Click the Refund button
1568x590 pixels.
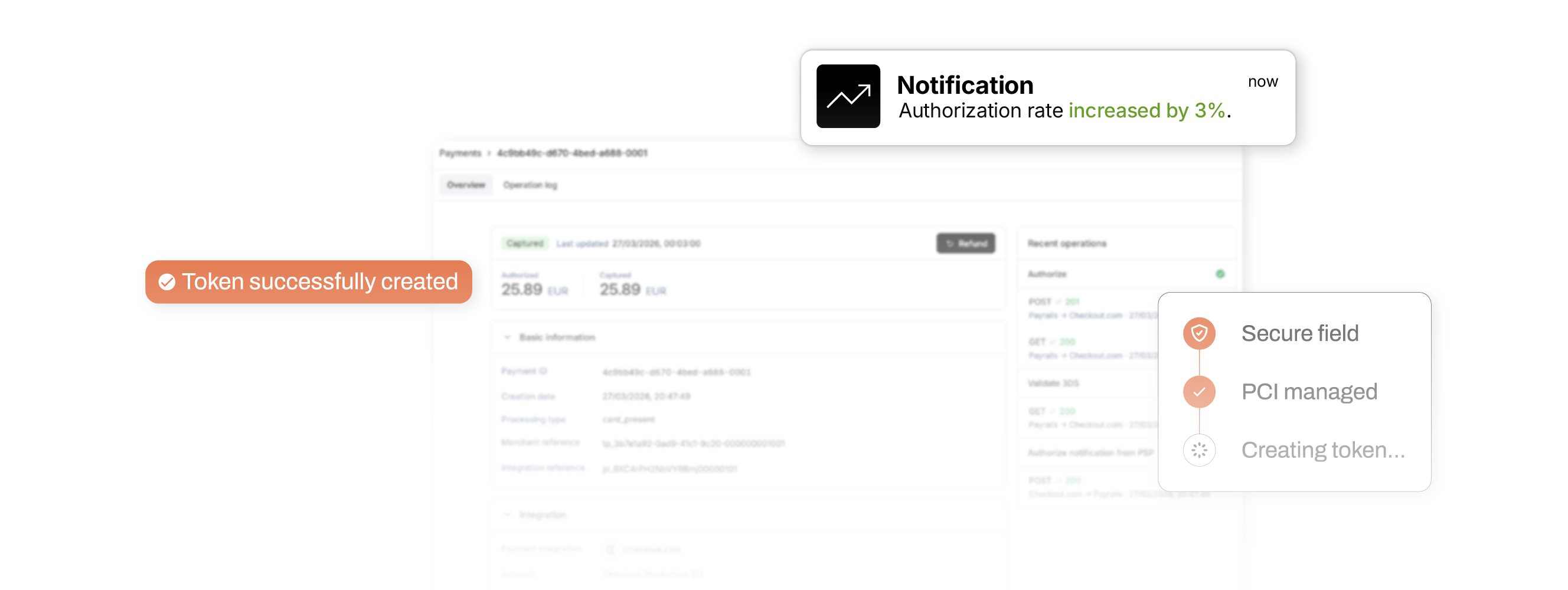(966, 243)
